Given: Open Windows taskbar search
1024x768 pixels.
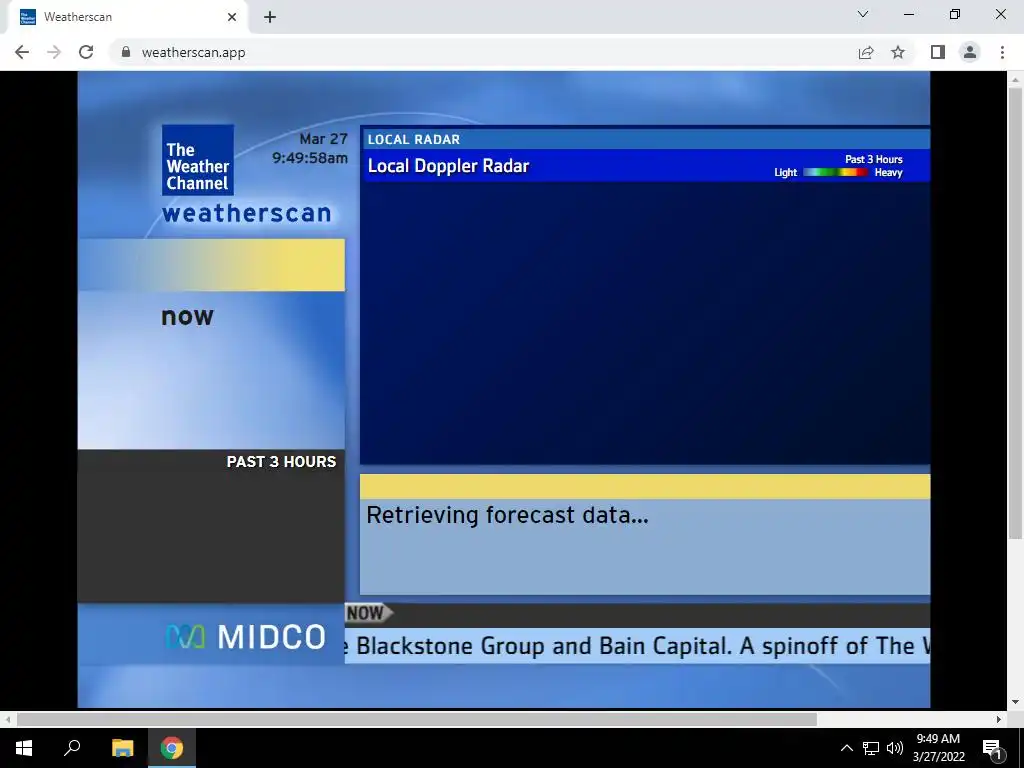Looking at the screenshot, I should click(72, 748).
